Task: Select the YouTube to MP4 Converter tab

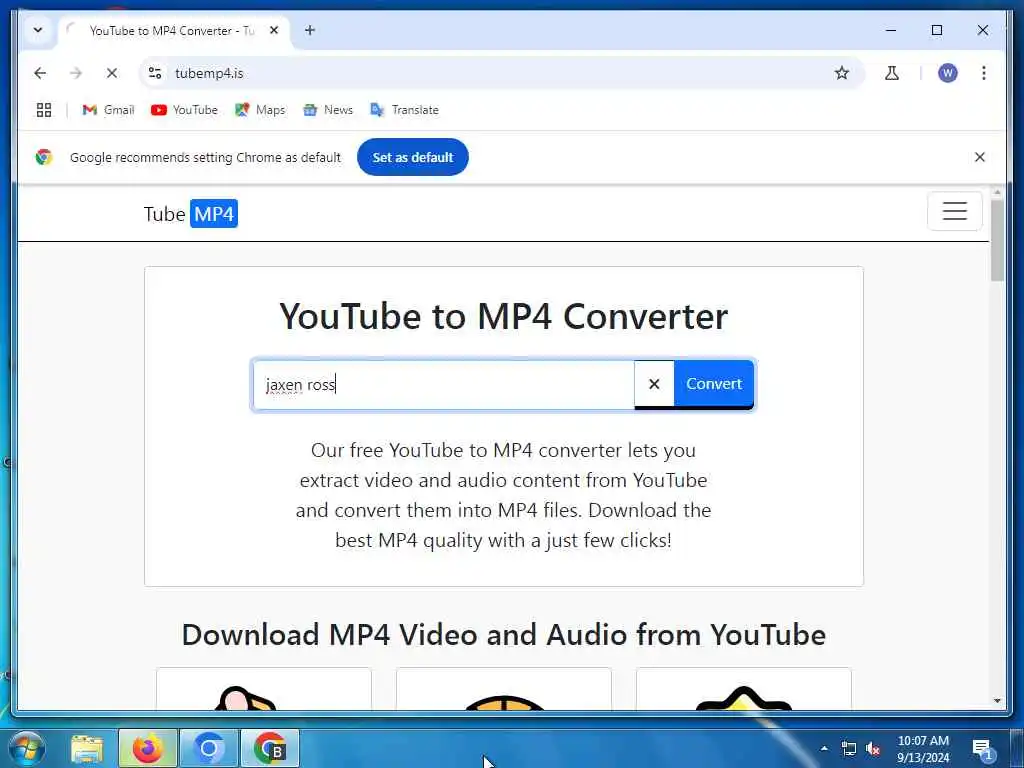Action: pos(171,31)
